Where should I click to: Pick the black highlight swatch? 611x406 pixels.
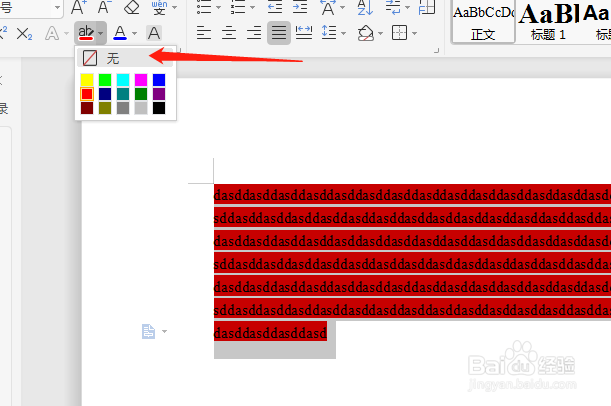tap(159, 108)
